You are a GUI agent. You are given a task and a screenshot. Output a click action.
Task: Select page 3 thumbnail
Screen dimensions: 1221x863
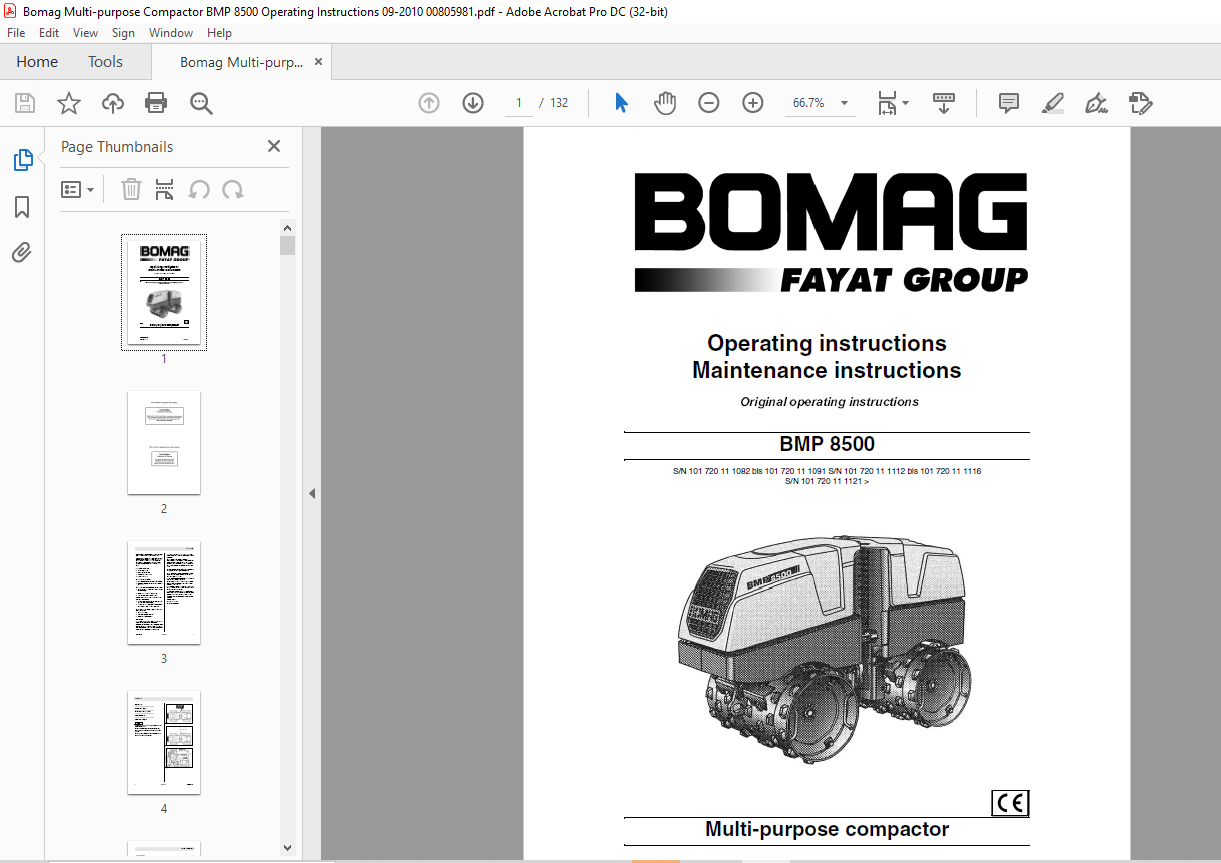click(x=164, y=593)
